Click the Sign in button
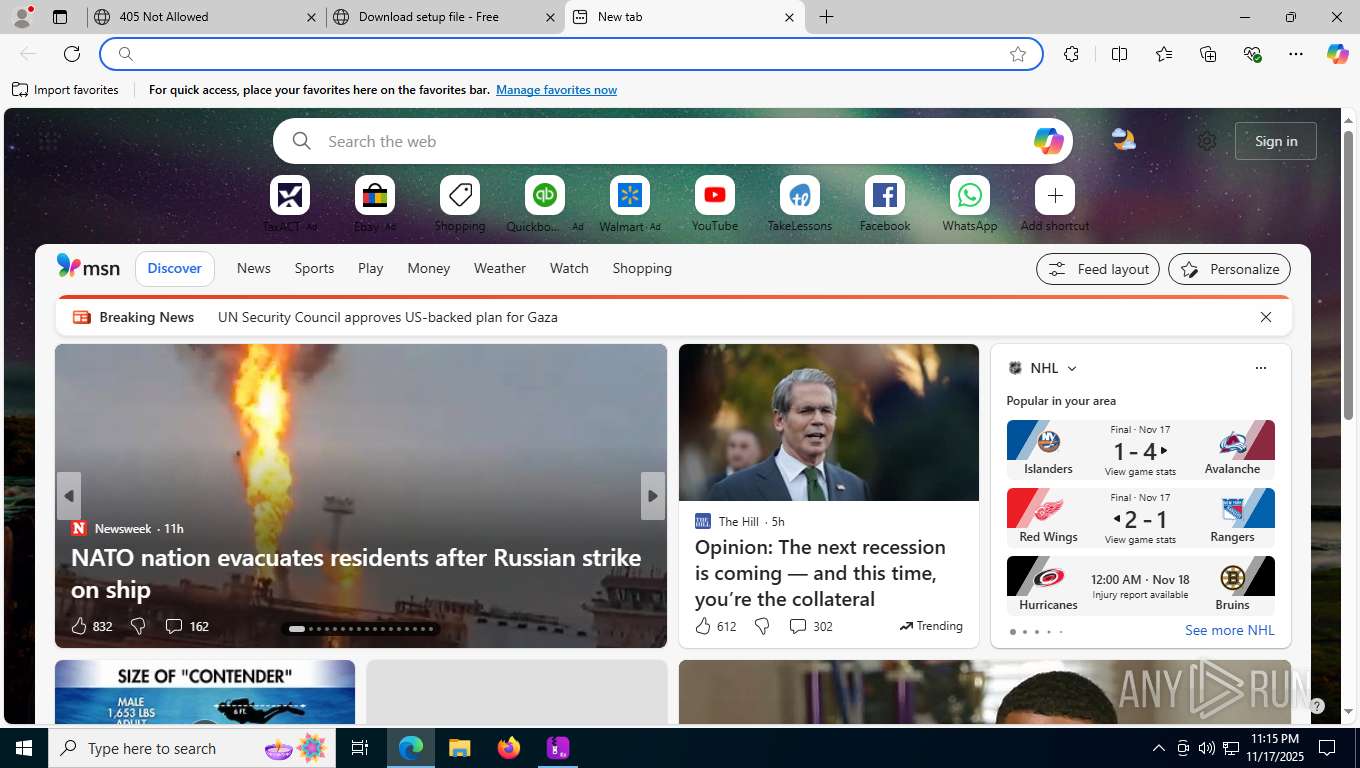 pyautogui.click(x=1276, y=141)
